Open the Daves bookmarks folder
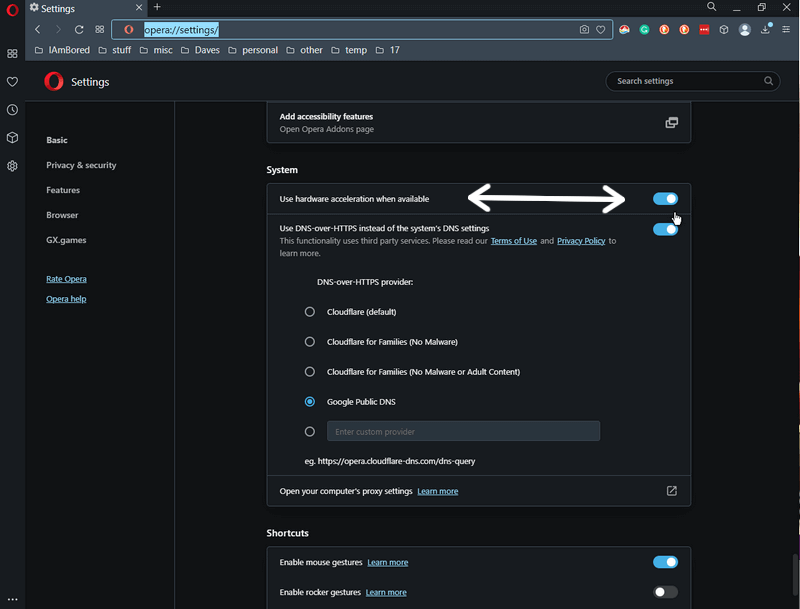800x609 pixels. [201, 50]
